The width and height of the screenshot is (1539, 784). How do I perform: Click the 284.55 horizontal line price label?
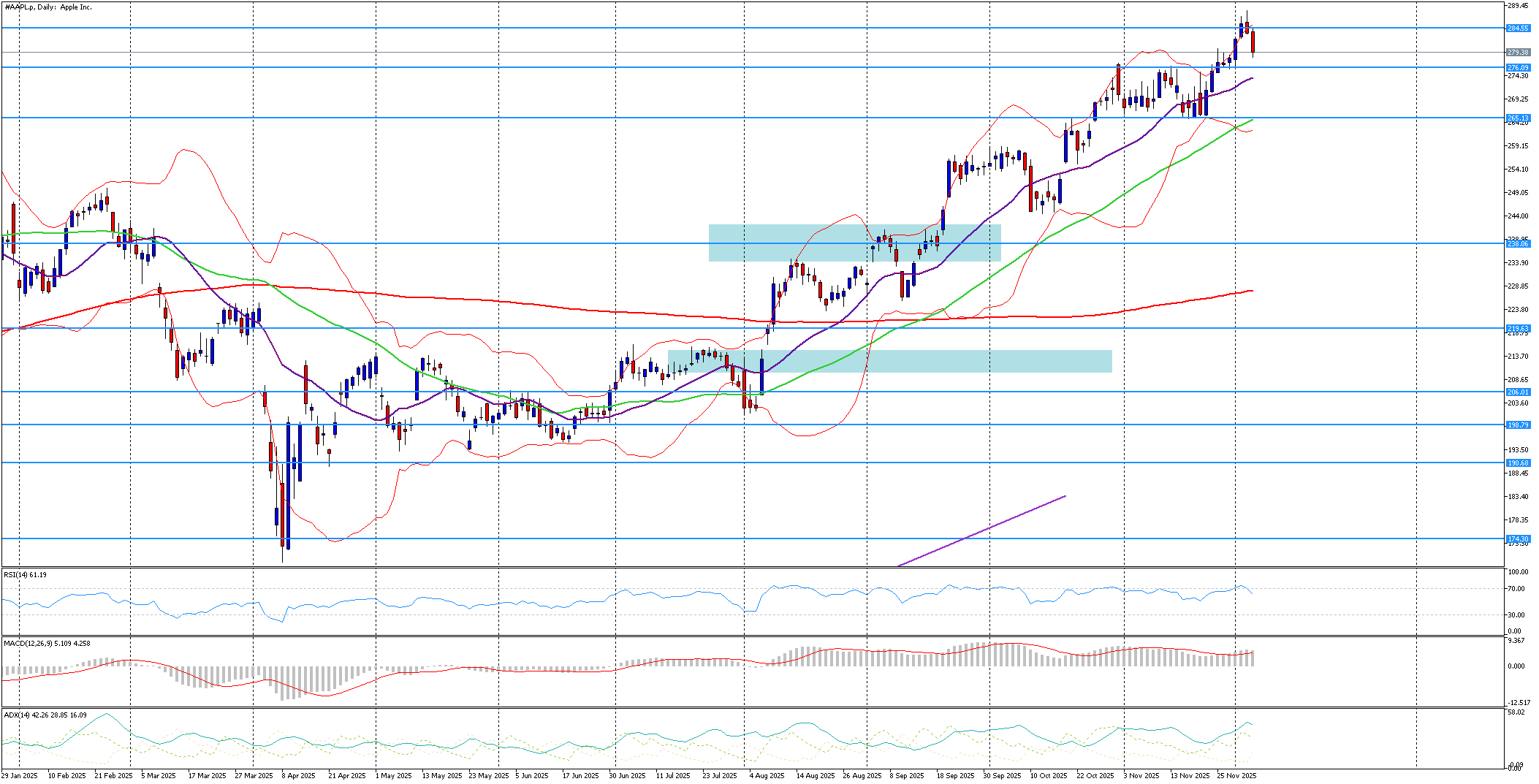click(x=1518, y=28)
